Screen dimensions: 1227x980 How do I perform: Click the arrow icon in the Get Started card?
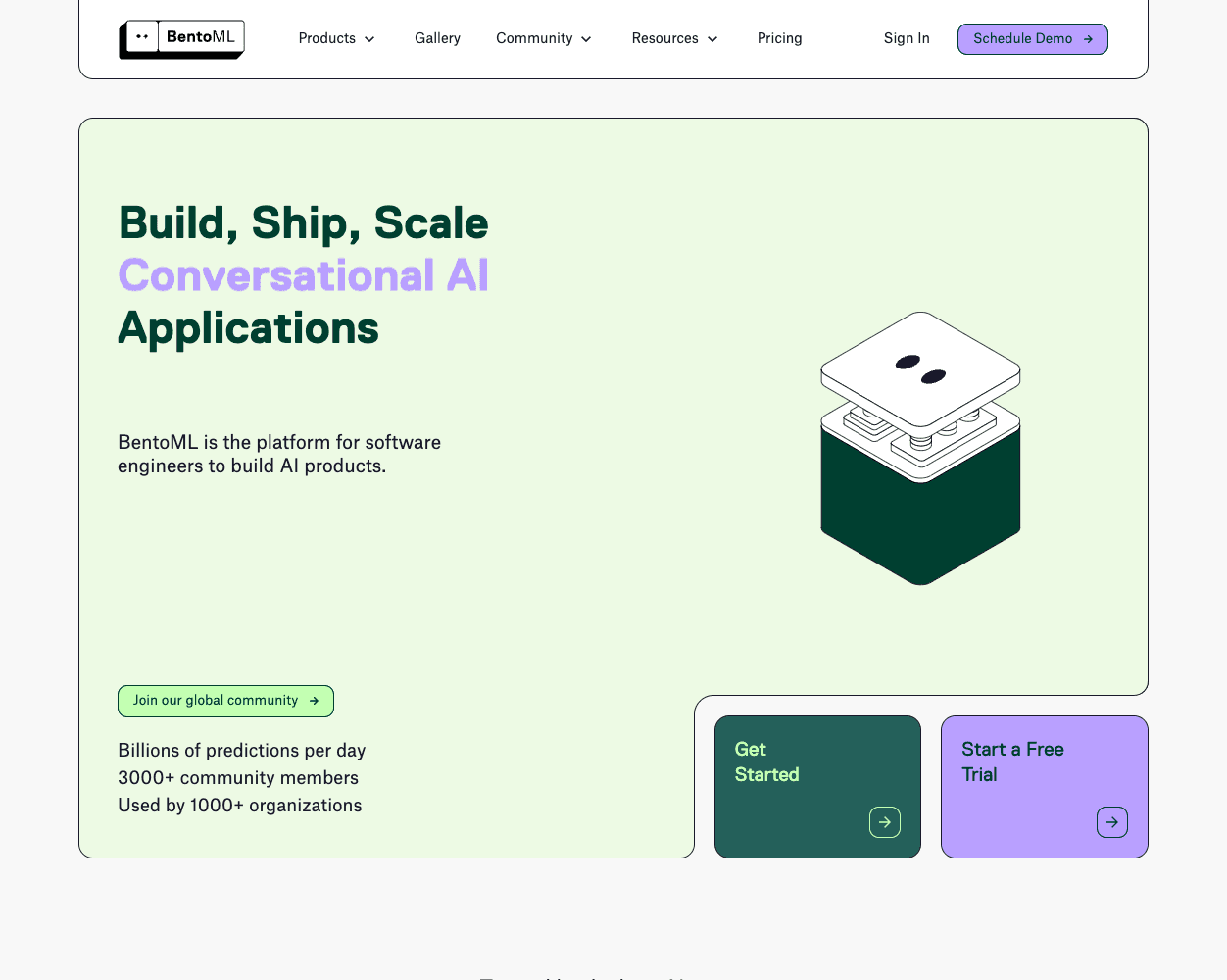click(885, 822)
